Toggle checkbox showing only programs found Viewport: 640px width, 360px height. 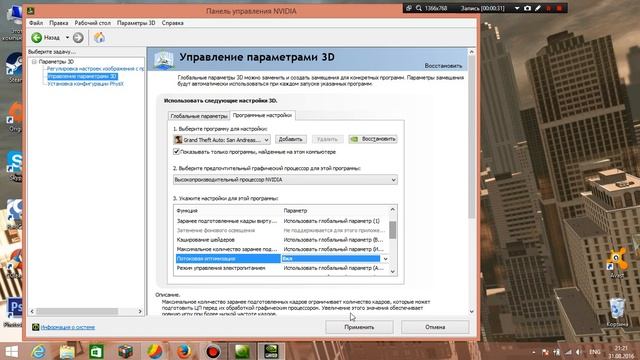click(176, 151)
